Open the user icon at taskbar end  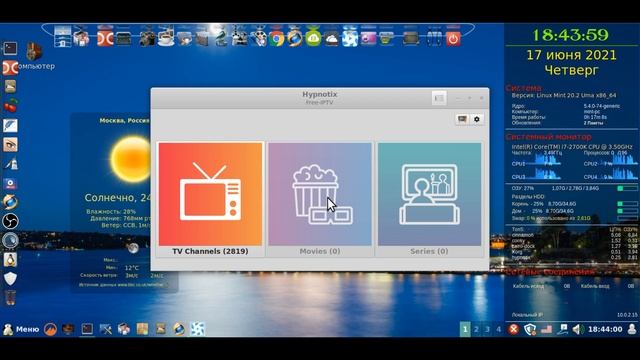[632, 329]
